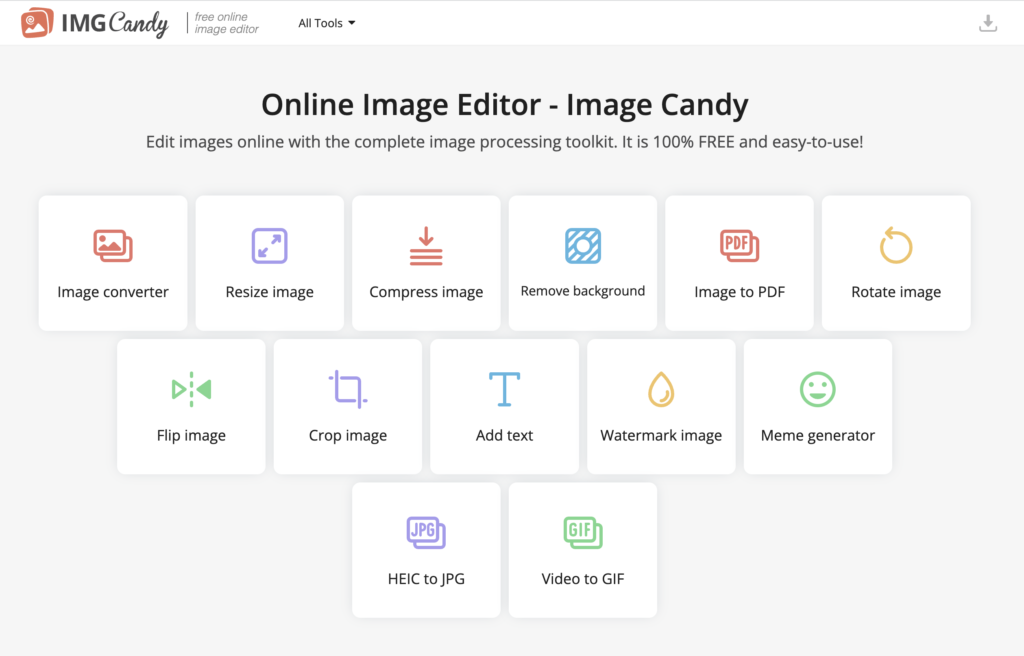This screenshot has height=656, width=1024.
Task: Select the Compress image label
Action: (426, 292)
